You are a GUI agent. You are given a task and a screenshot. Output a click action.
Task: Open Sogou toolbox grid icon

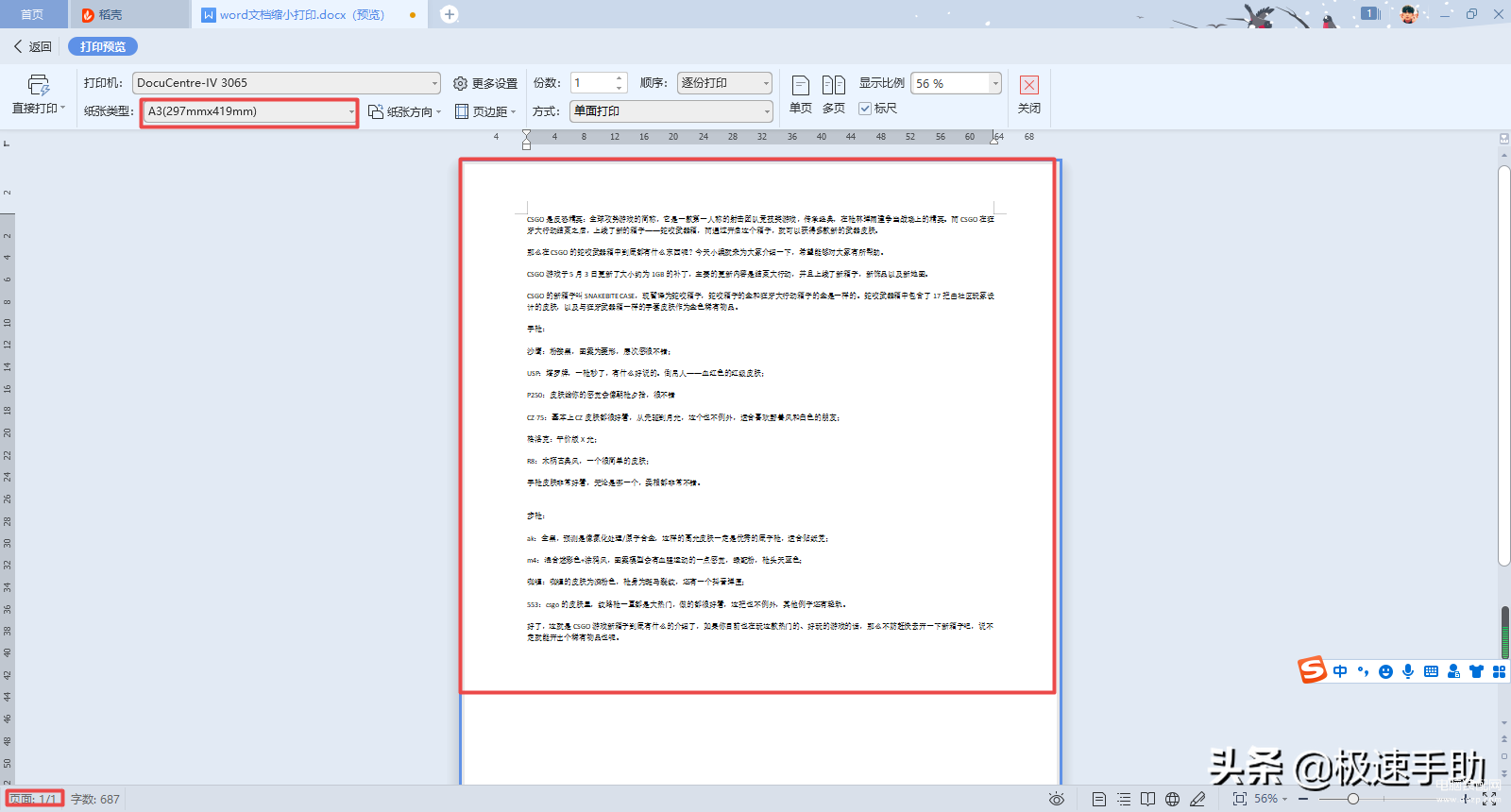click(1499, 671)
